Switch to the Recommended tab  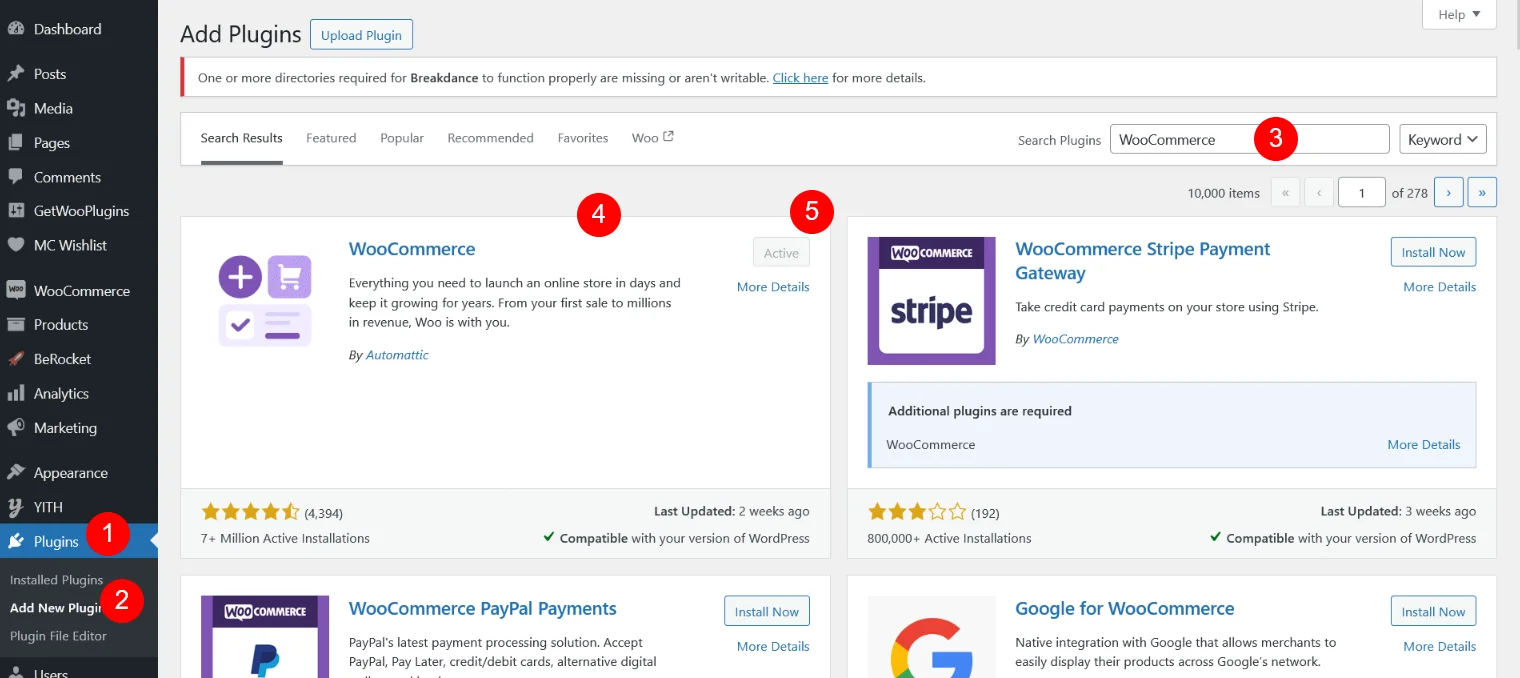tap(490, 138)
